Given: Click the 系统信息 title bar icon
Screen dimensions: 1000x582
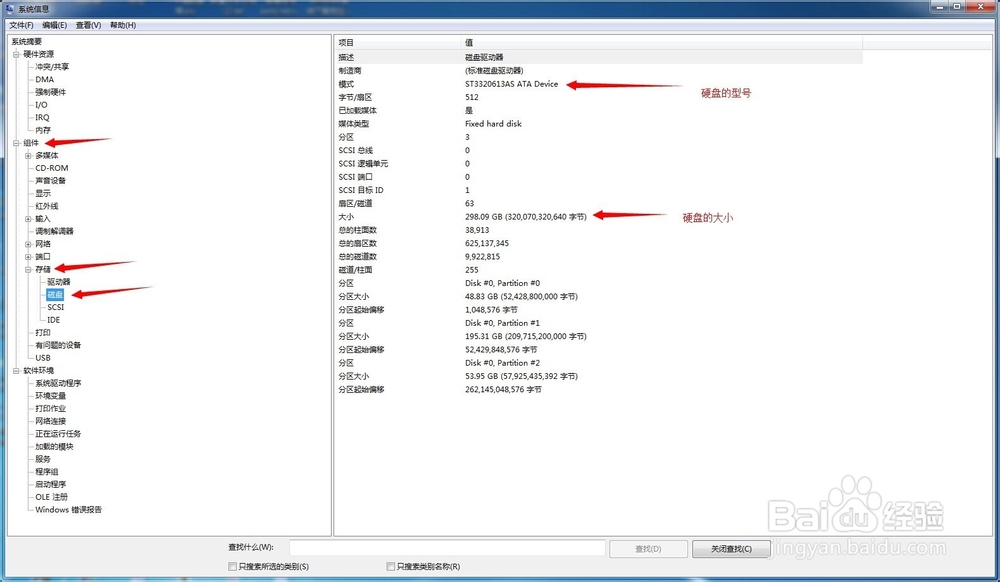Looking at the screenshot, I should pos(10,8).
